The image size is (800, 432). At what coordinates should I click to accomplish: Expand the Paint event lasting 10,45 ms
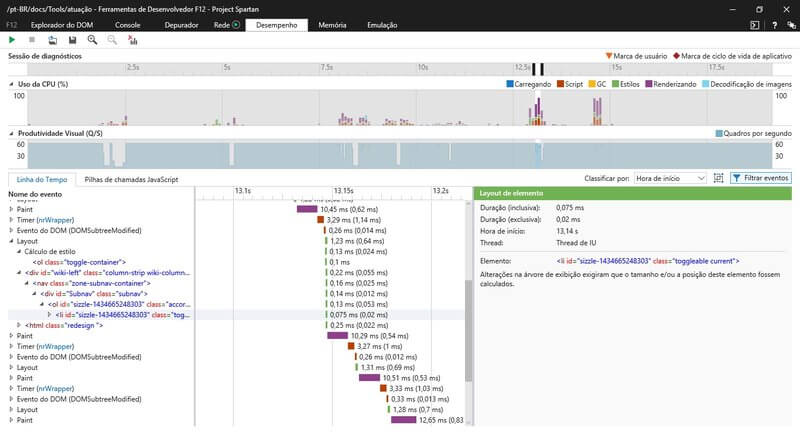pyautogui.click(x=11, y=209)
